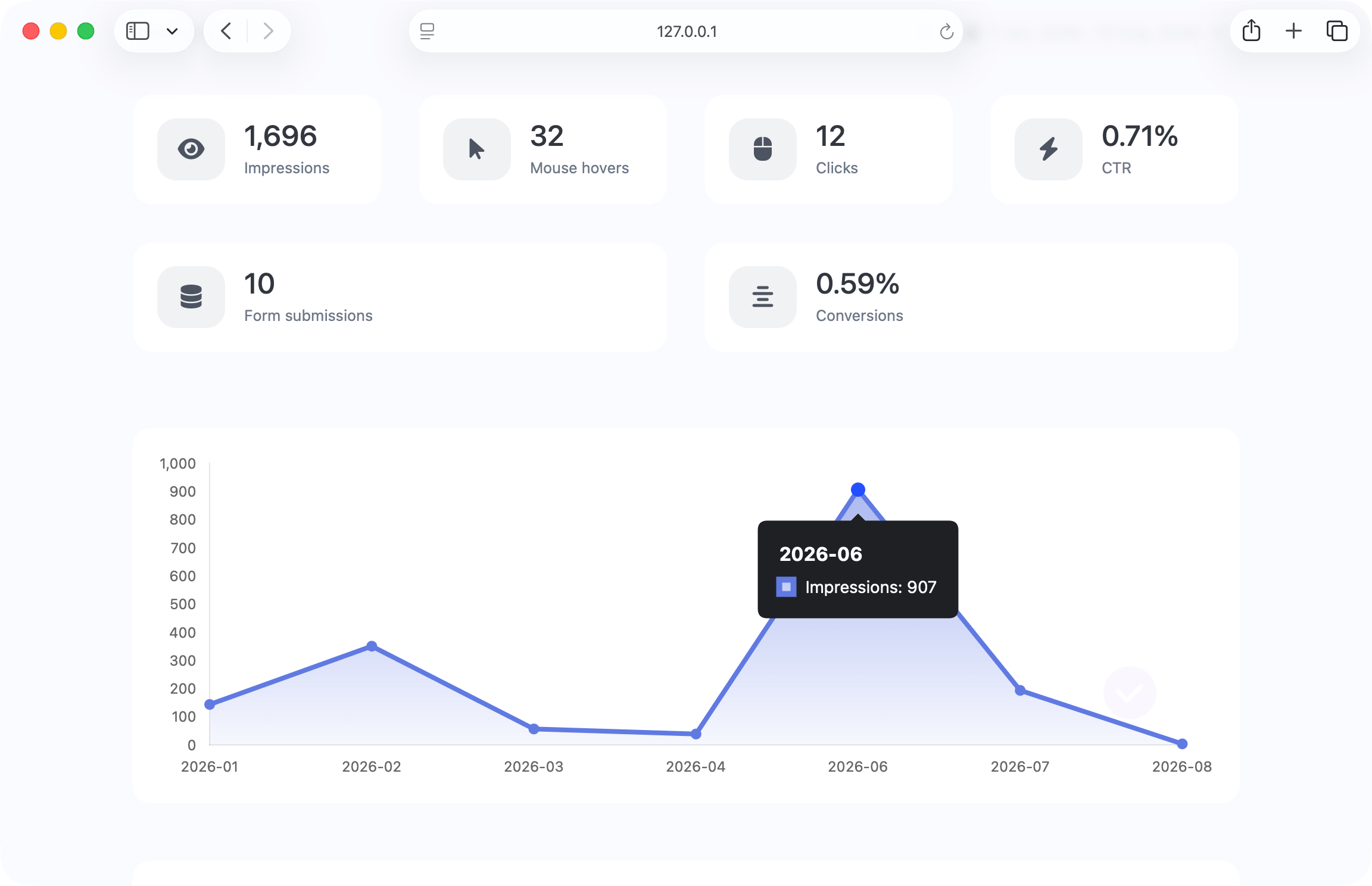Open the Share menu
The height and width of the screenshot is (886, 1372).
pos(1251,30)
